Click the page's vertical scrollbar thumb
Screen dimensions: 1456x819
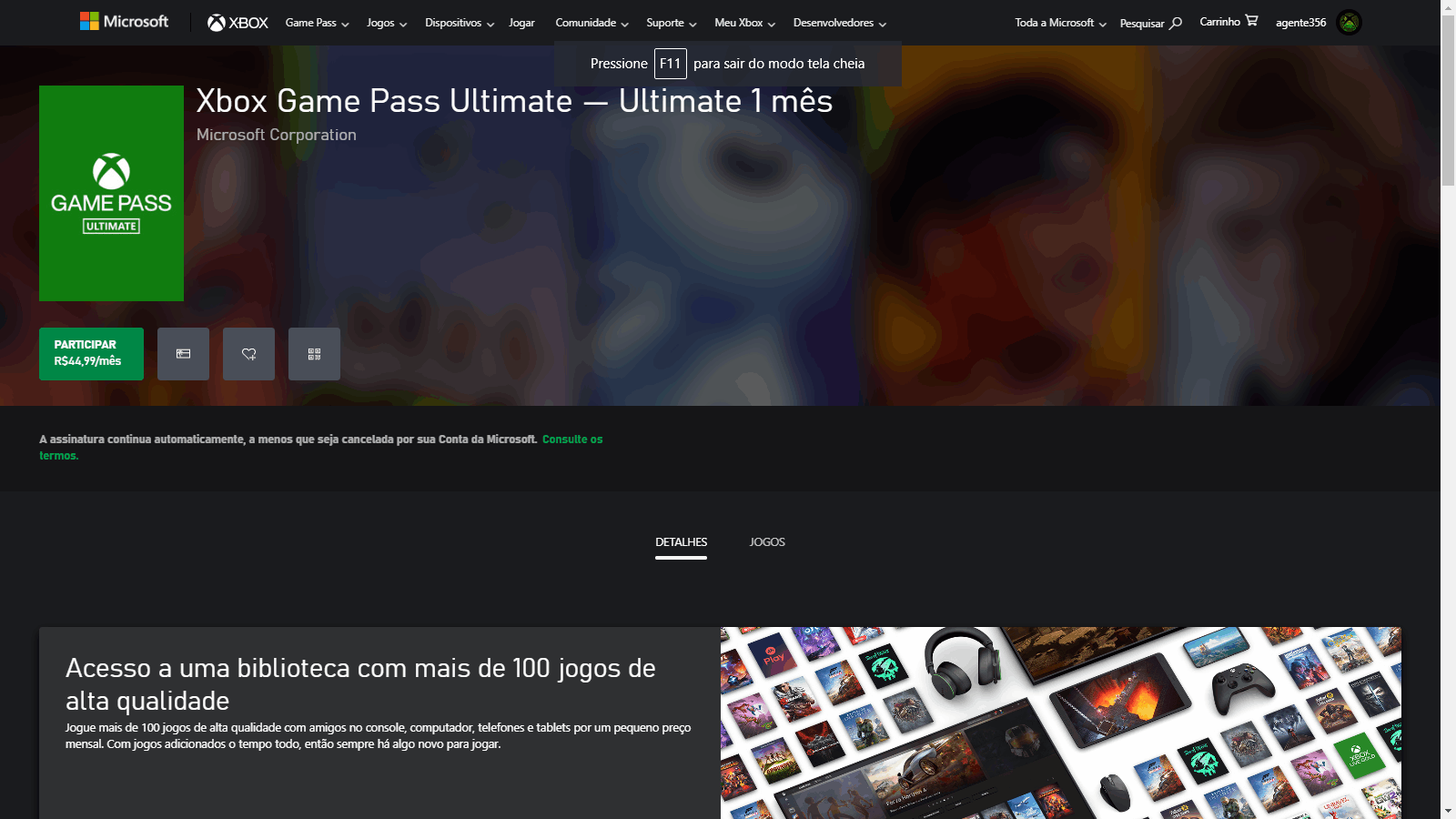point(1448,100)
